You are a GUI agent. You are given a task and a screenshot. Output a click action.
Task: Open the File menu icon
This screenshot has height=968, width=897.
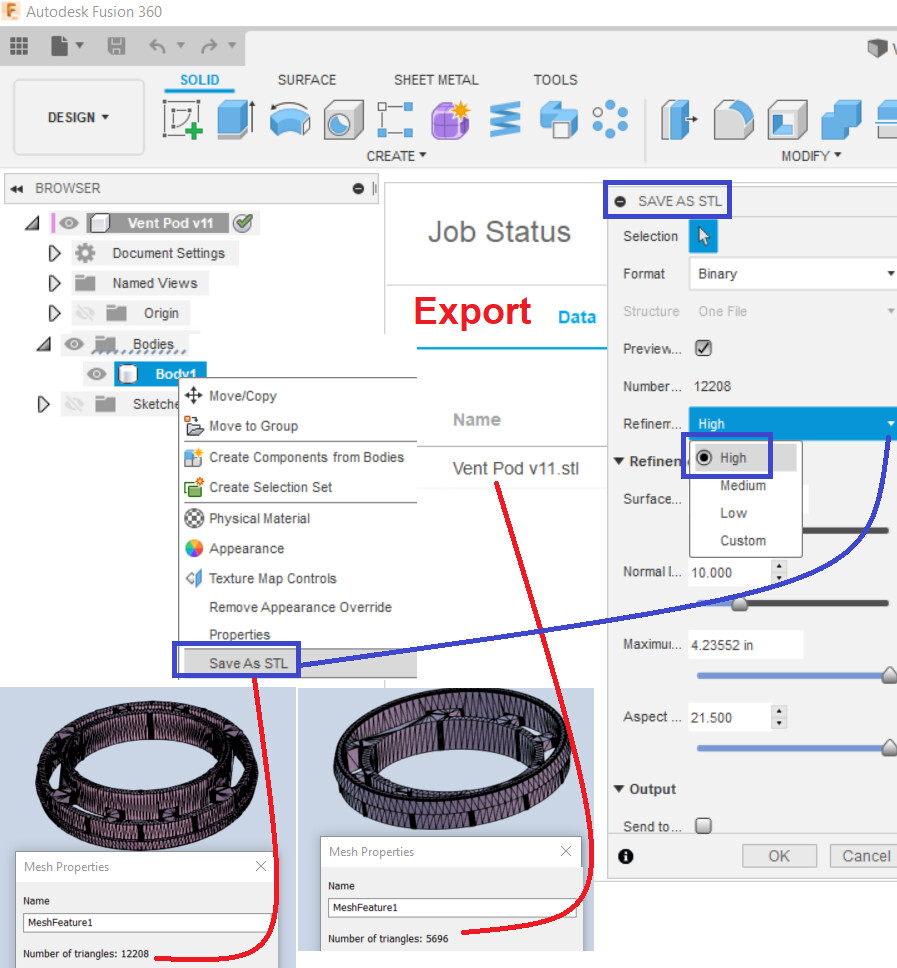pos(60,46)
